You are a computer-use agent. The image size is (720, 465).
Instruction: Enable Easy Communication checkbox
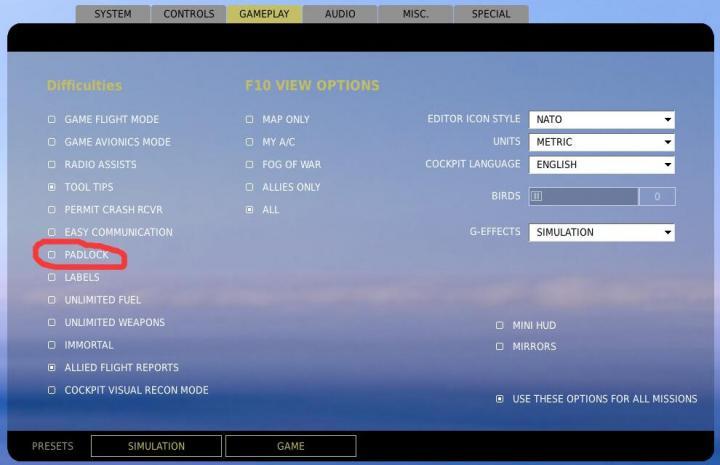click(x=52, y=232)
